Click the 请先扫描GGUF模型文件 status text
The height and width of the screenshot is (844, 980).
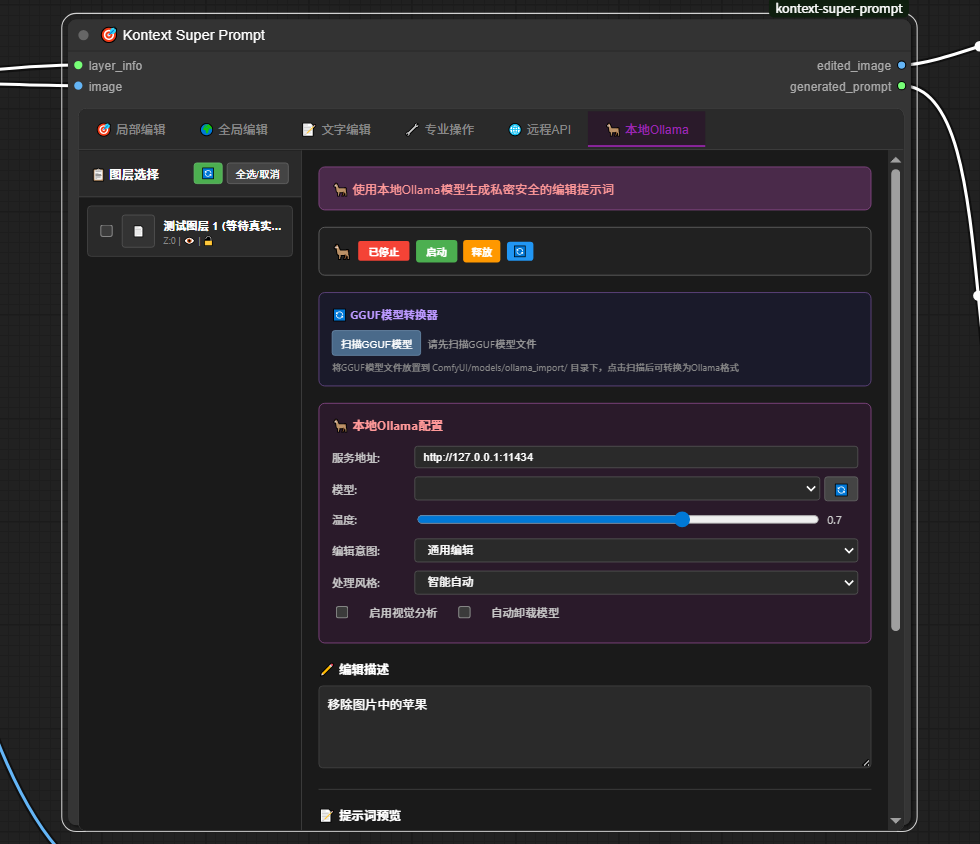(482, 344)
